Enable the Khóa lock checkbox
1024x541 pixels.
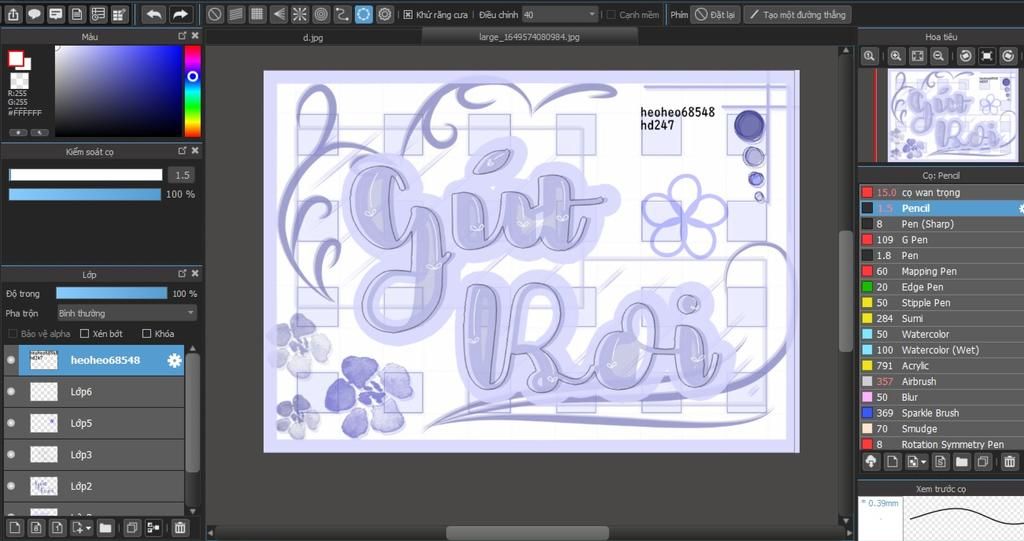(x=146, y=333)
